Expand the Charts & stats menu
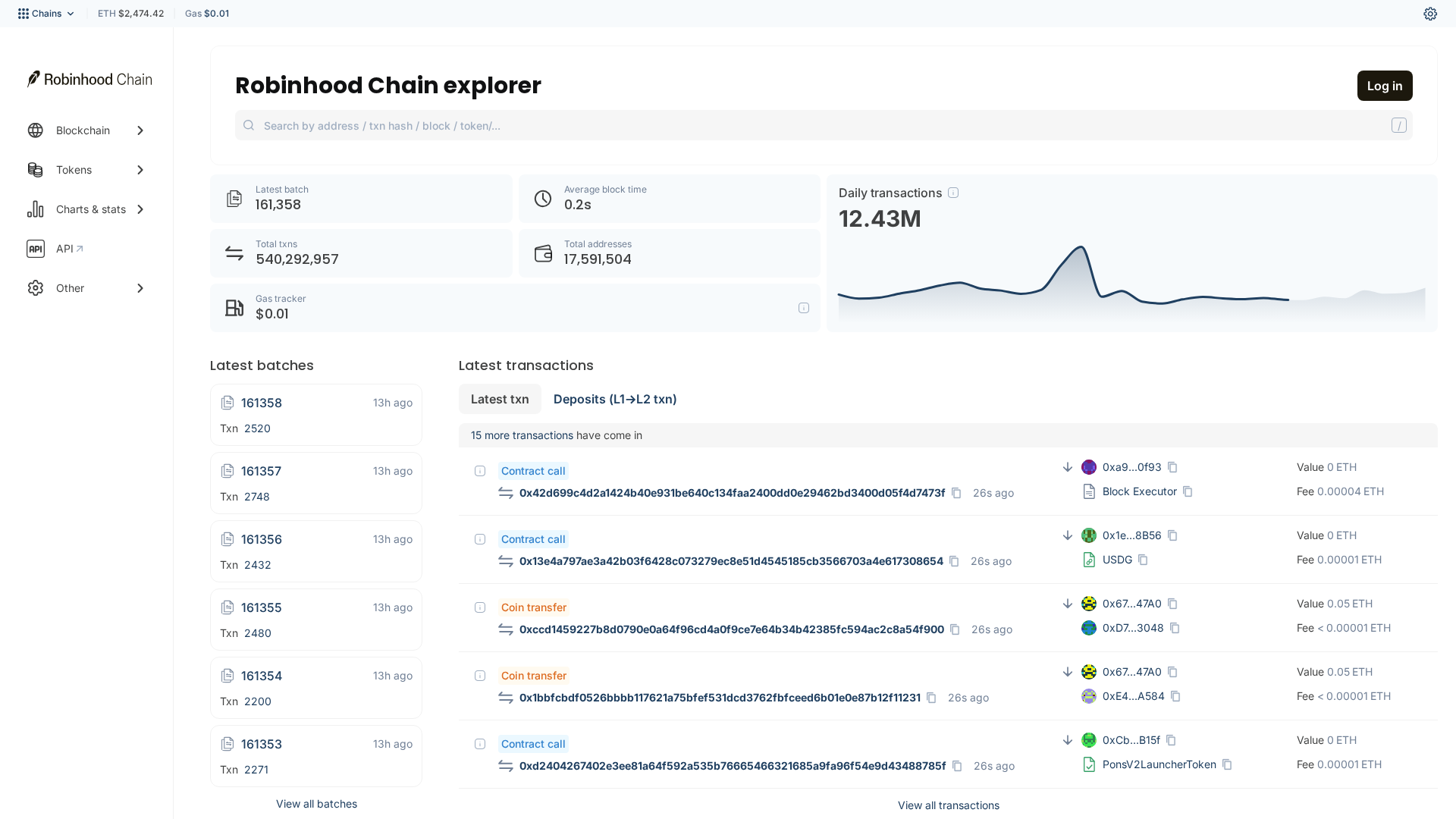 (x=86, y=209)
